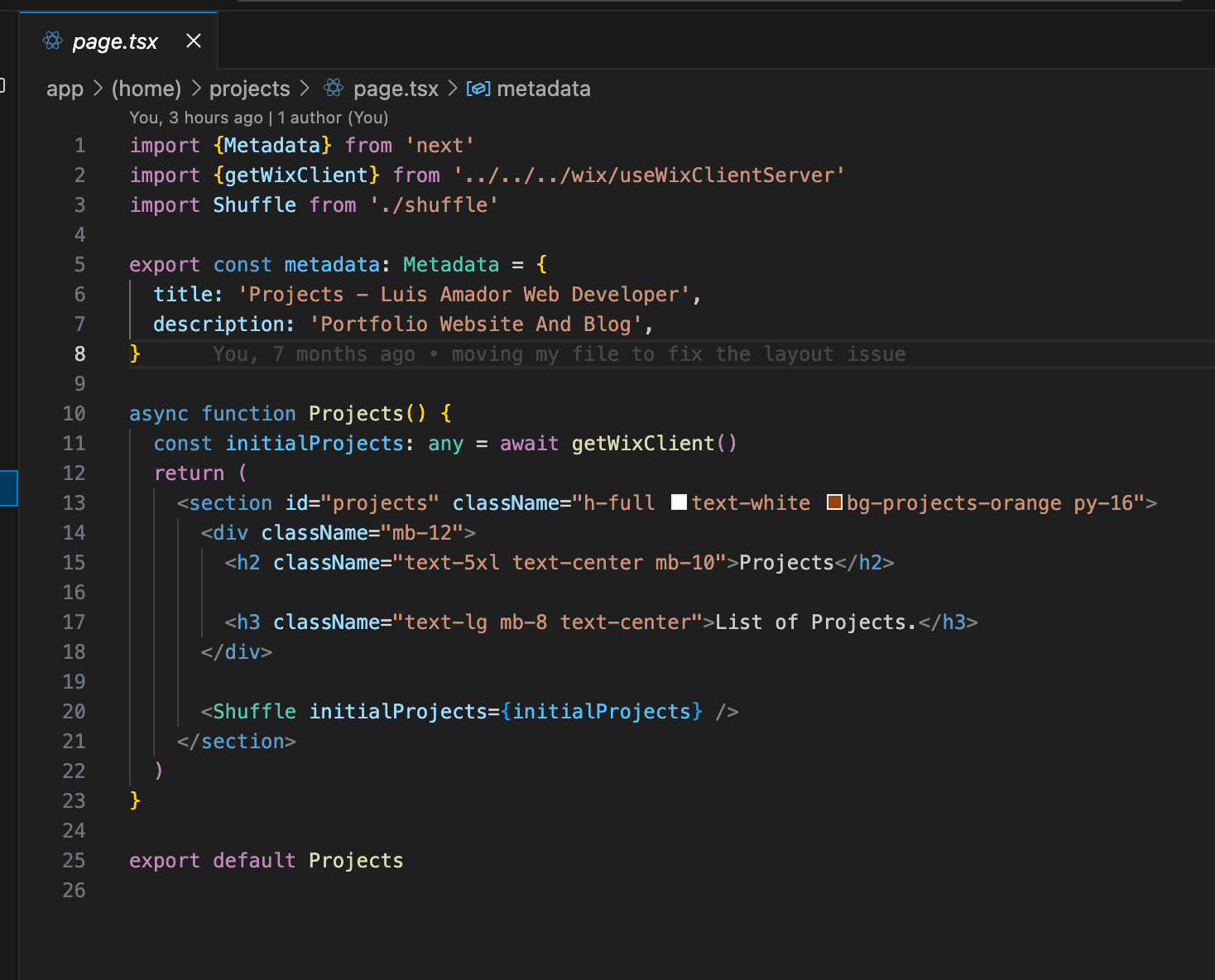Click 'Projects' function name on line 10
1215x980 pixels.
tap(356, 414)
